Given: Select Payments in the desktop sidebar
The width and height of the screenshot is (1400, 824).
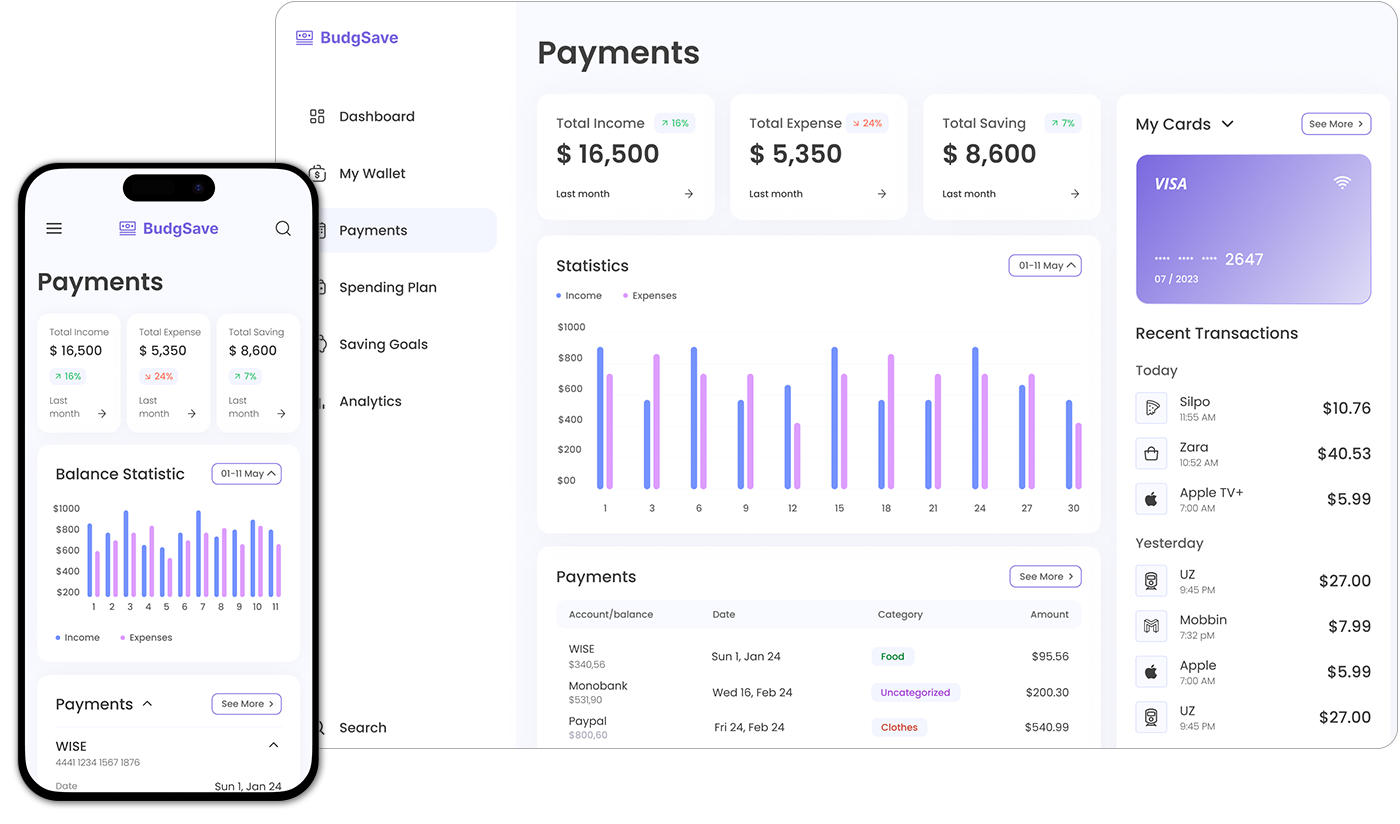Looking at the screenshot, I should point(406,230).
